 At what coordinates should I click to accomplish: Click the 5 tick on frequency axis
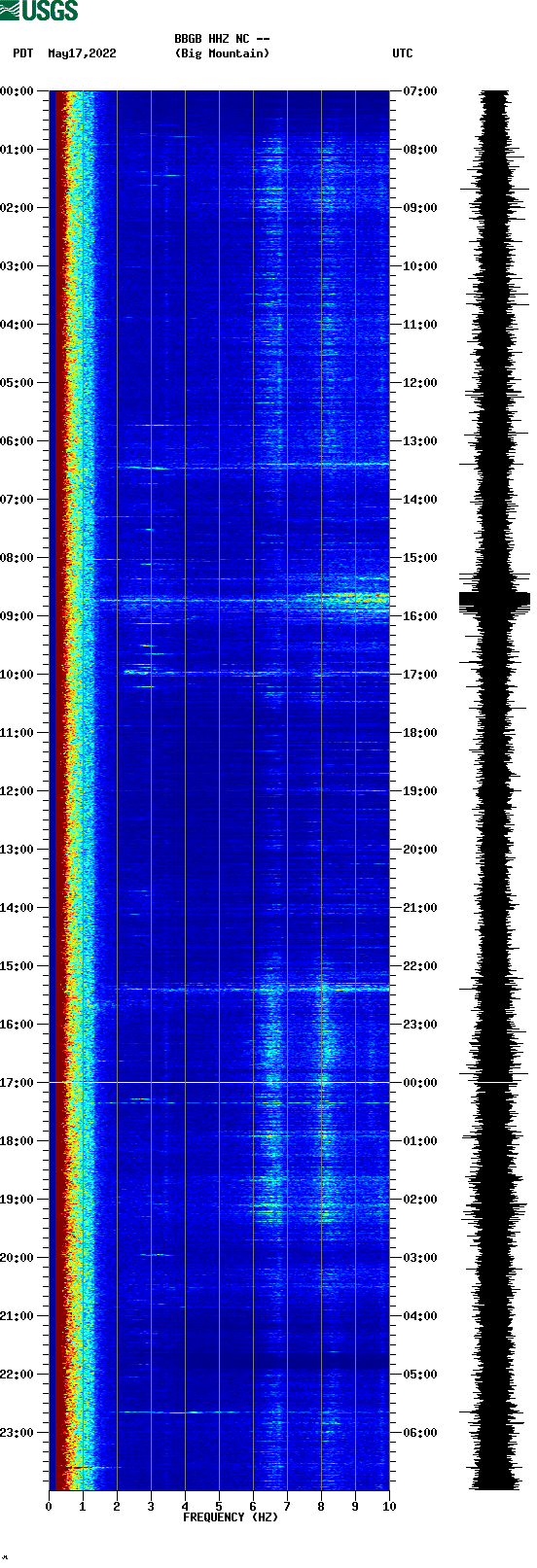[x=219, y=1507]
